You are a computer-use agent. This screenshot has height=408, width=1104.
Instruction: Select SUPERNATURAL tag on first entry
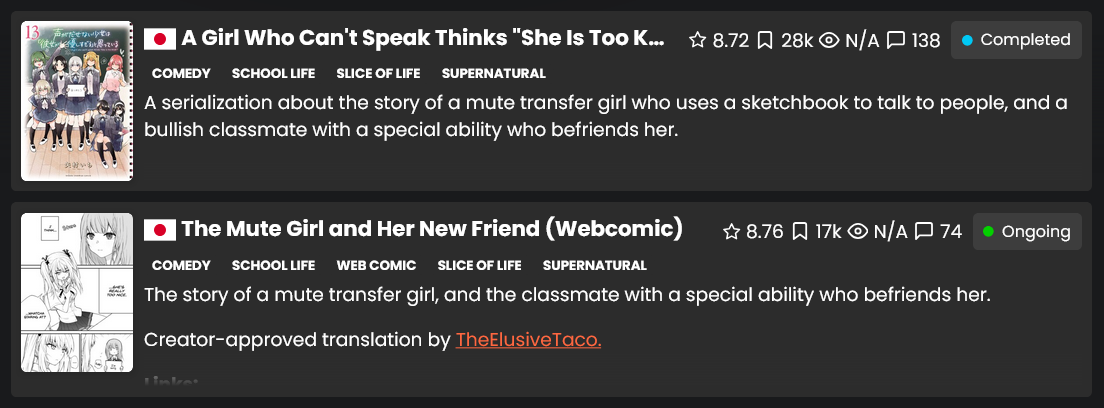coord(494,73)
